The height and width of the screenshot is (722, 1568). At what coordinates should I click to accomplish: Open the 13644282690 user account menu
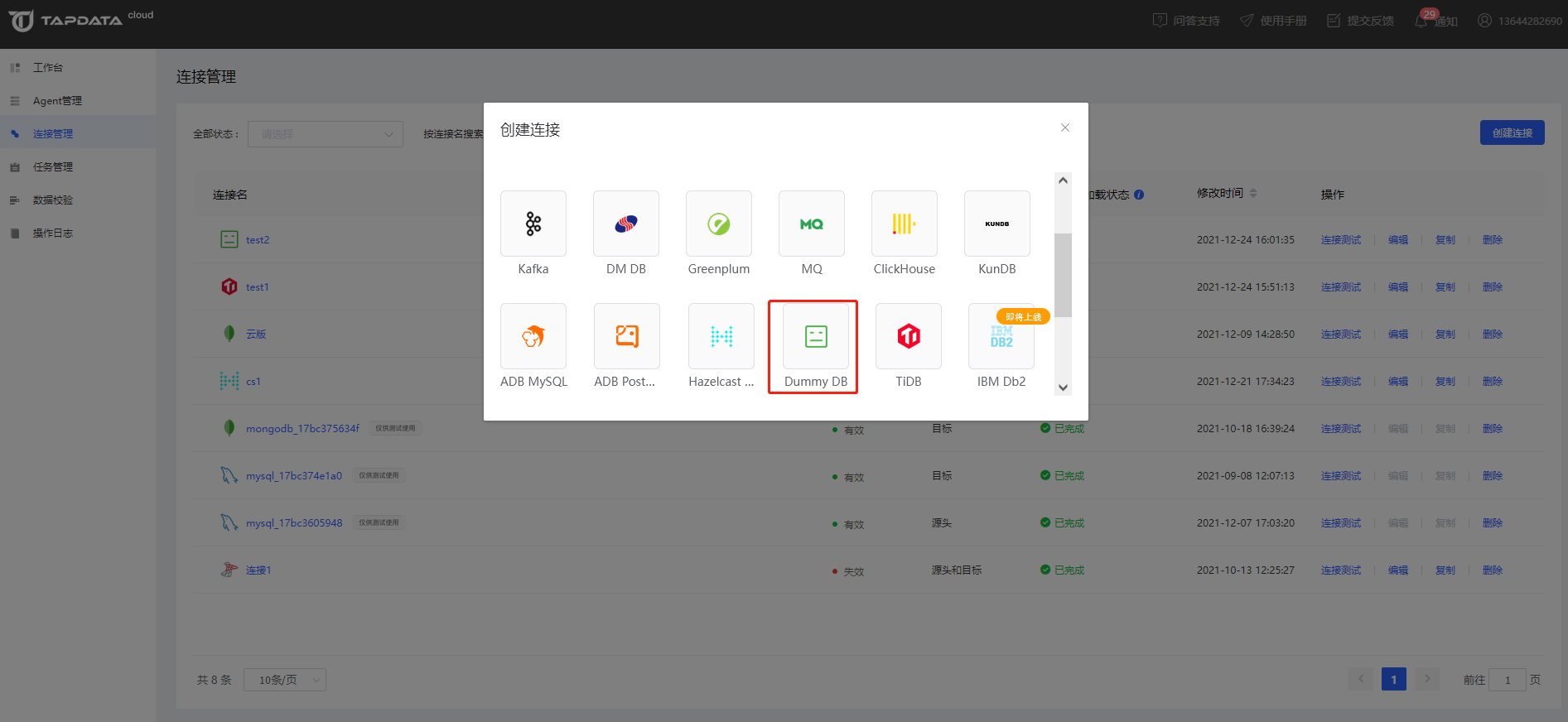pyautogui.click(x=1520, y=21)
